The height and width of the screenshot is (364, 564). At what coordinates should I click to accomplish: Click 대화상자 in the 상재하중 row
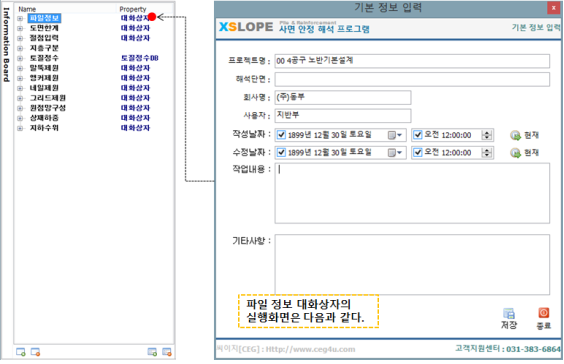[x=135, y=118]
